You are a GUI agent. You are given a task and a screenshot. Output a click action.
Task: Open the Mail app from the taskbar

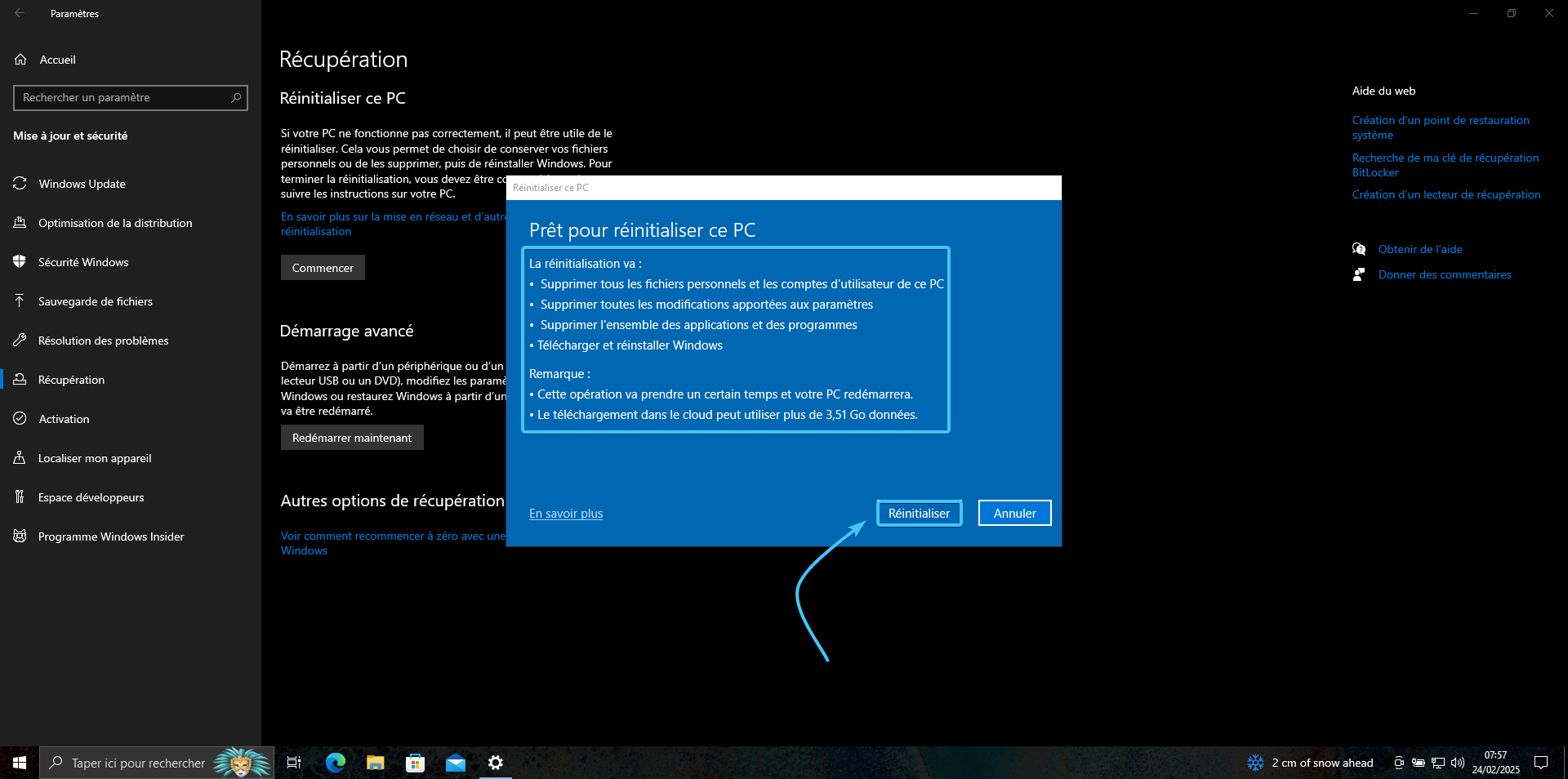(x=455, y=763)
